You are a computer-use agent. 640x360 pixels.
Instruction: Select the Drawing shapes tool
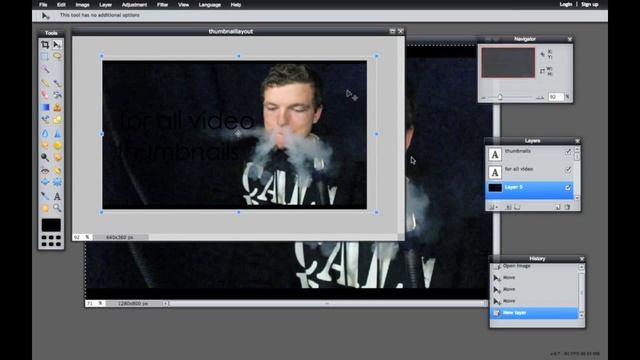pyautogui.click(x=57, y=120)
